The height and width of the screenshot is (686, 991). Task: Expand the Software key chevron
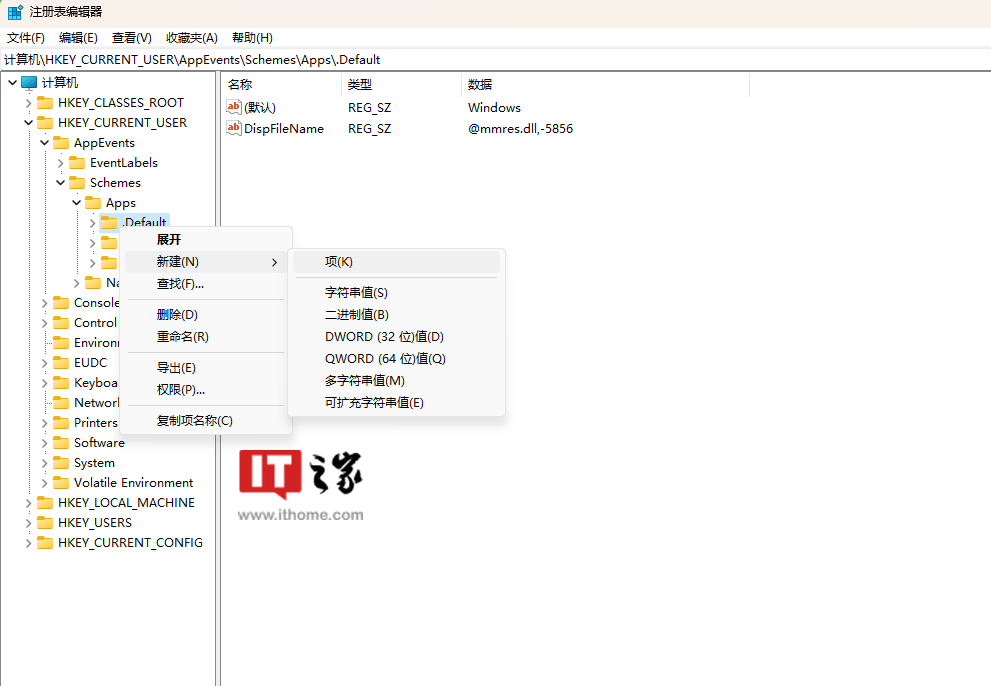(45, 443)
